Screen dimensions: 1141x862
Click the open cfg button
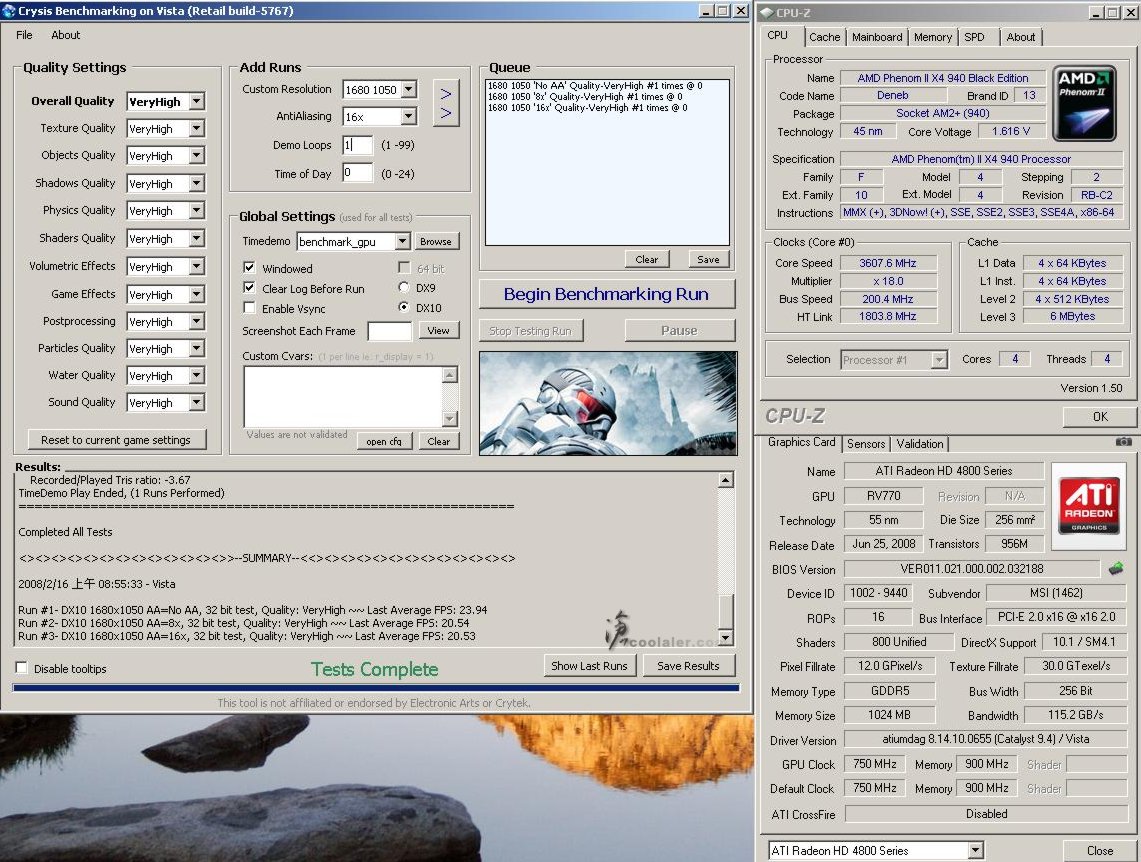pyautogui.click(x=384, y=441)
